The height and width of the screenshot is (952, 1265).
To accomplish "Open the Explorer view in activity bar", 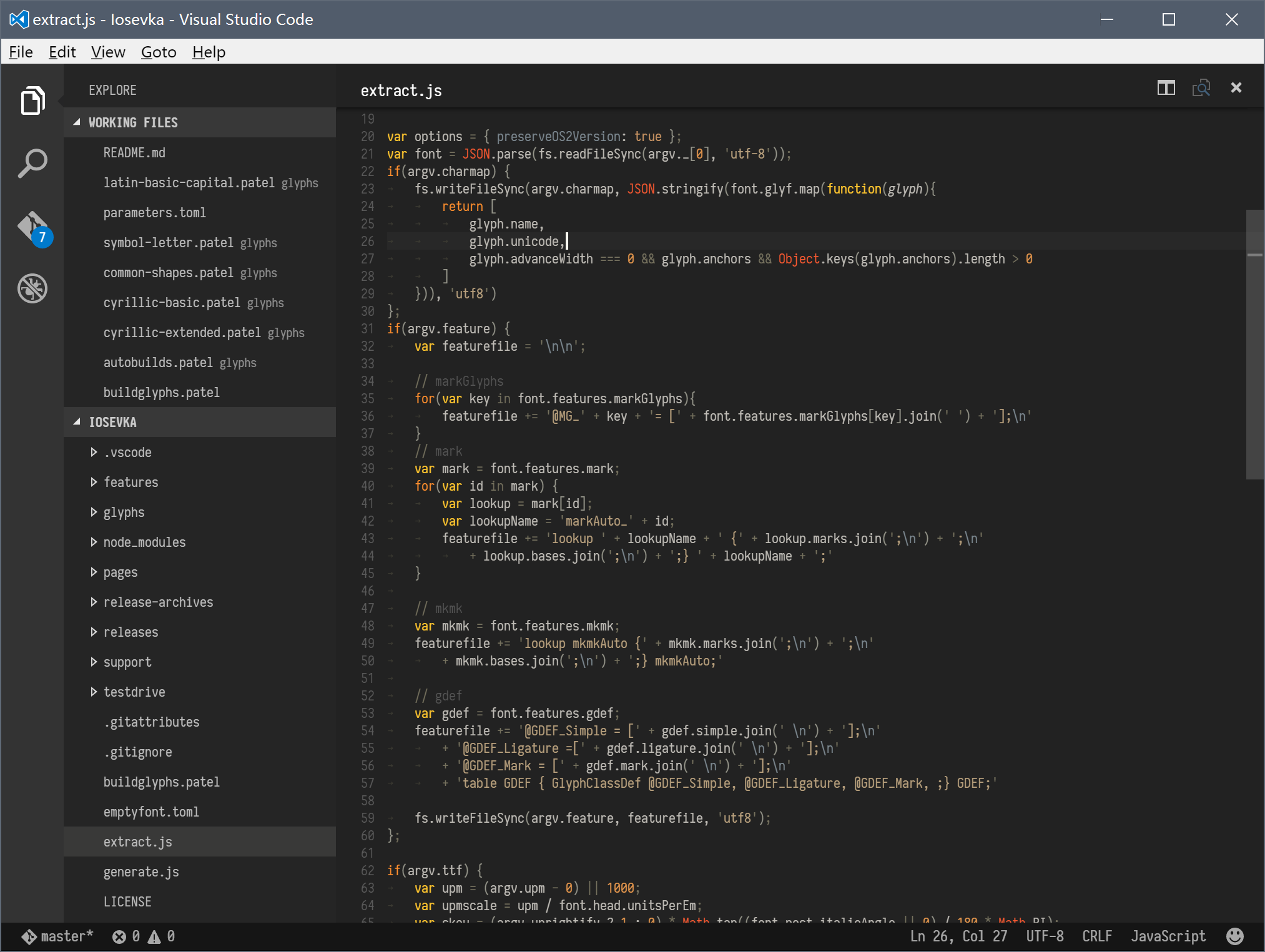I will pos(32,101).
